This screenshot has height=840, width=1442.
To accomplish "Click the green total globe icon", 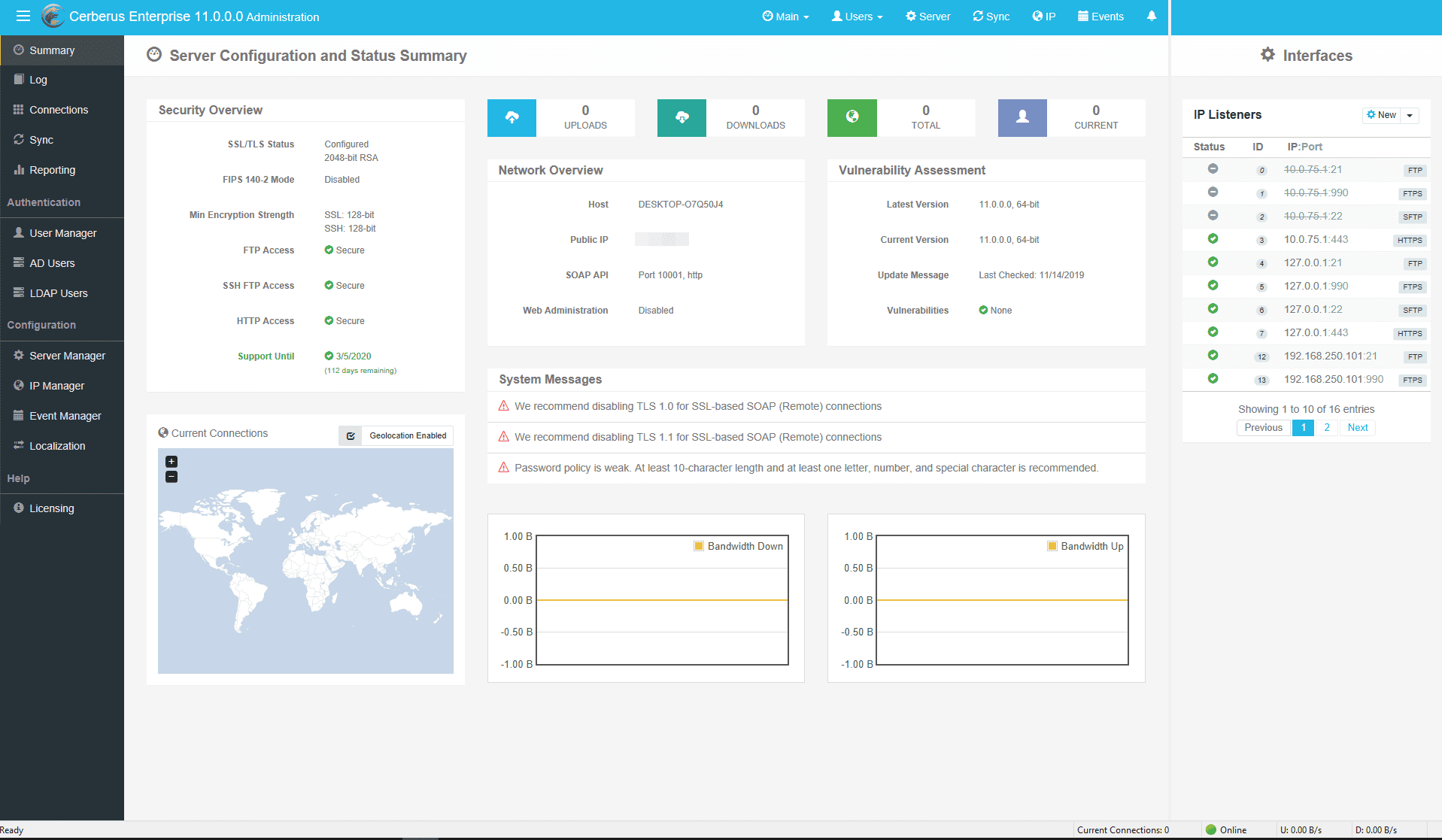I will click(x=852, y=117).
